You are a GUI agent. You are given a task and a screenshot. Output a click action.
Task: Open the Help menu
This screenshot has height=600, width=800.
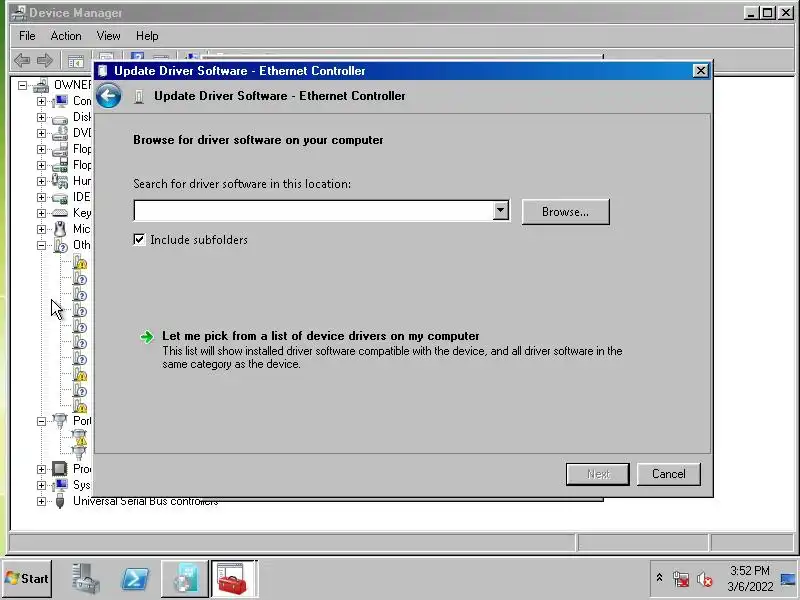coord(147,36)
